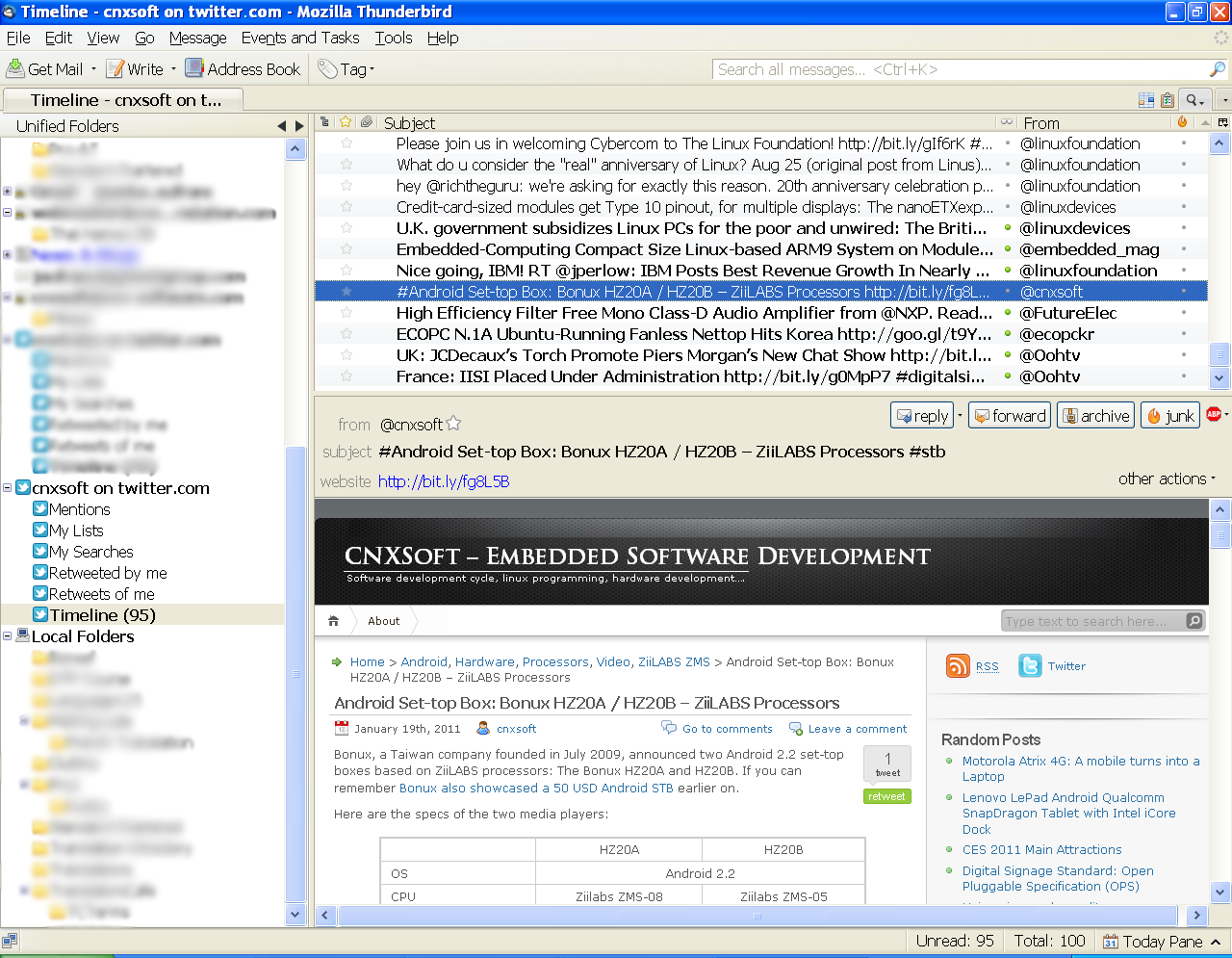Sort by starred column header
This screenshot has height=958, width=1232.
coord(346,122)
